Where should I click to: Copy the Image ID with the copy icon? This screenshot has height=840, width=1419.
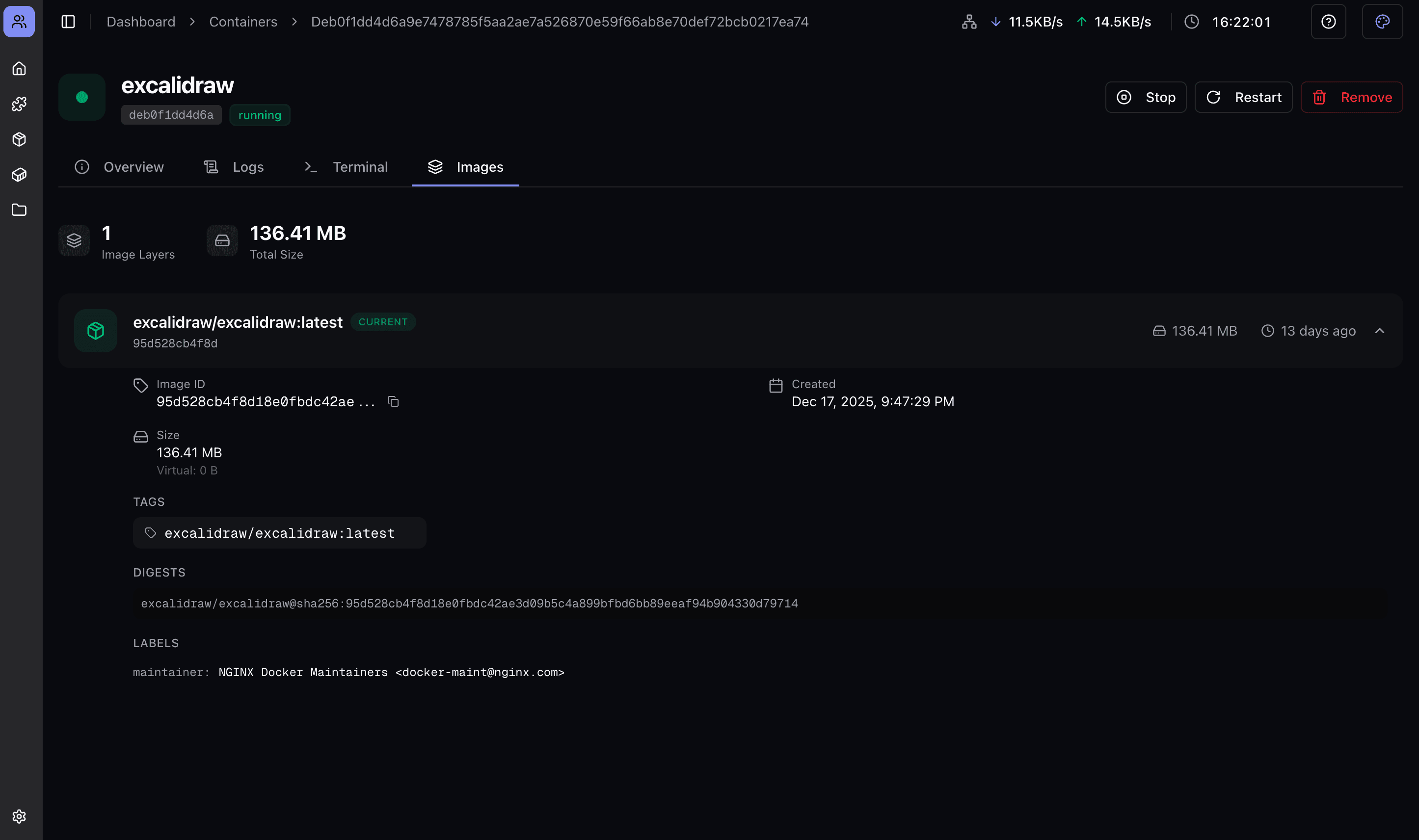pyautogui.click(x=393, y=402)
